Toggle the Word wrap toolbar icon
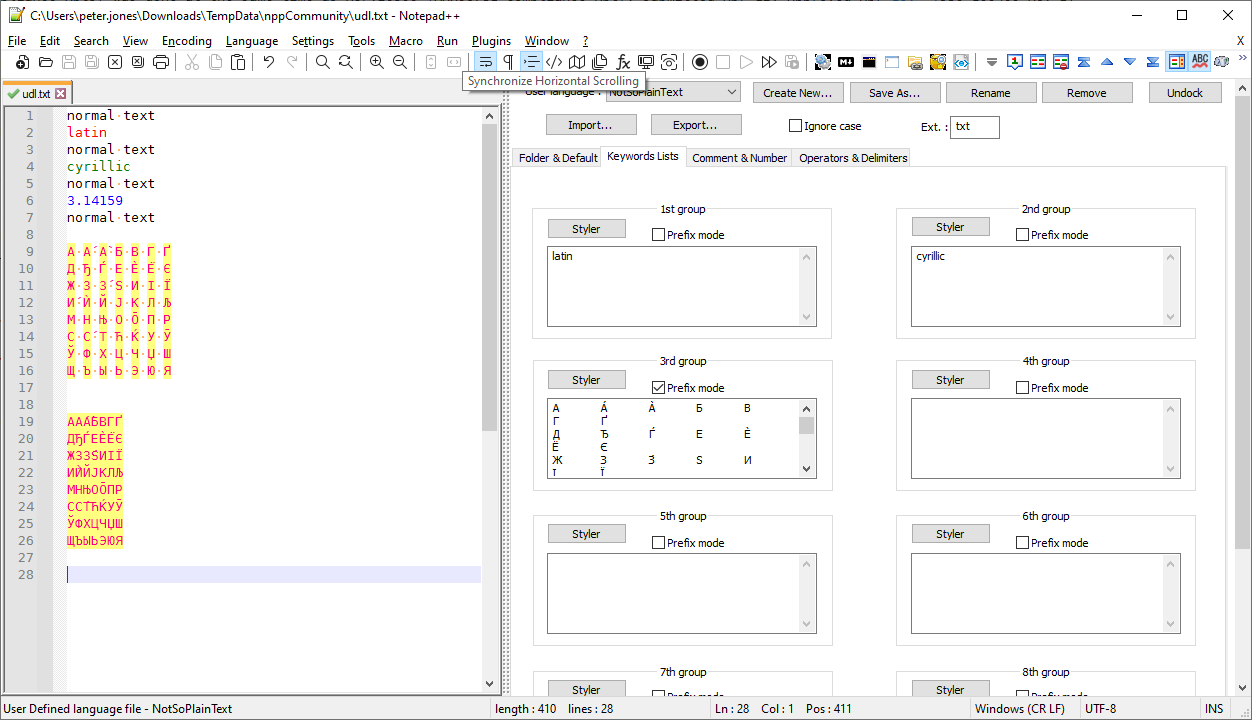Viewport: 1252px width, 720px height. tap(485, 62)
